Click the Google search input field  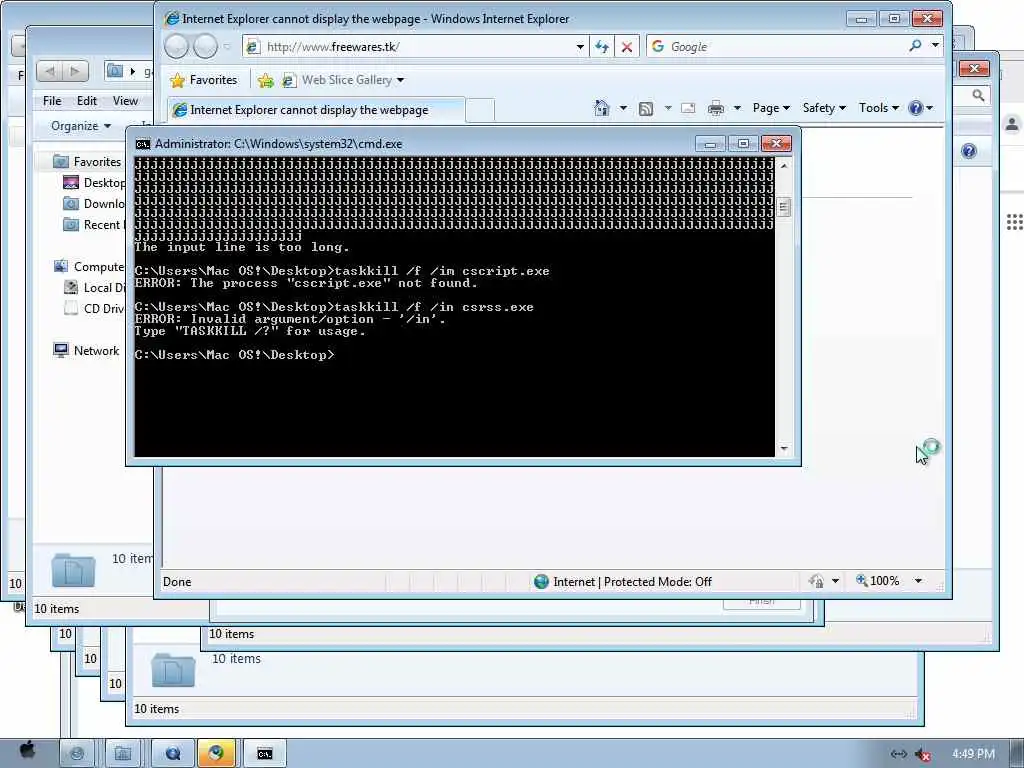[x=786, y=46]
